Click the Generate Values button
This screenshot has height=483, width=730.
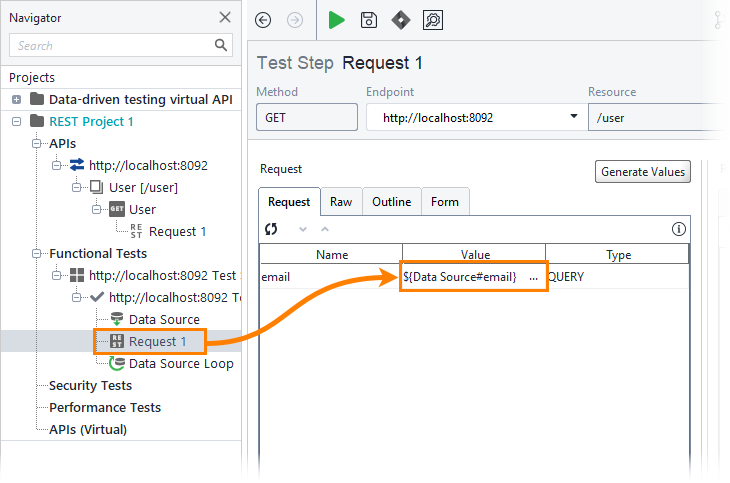pos(642,172)
